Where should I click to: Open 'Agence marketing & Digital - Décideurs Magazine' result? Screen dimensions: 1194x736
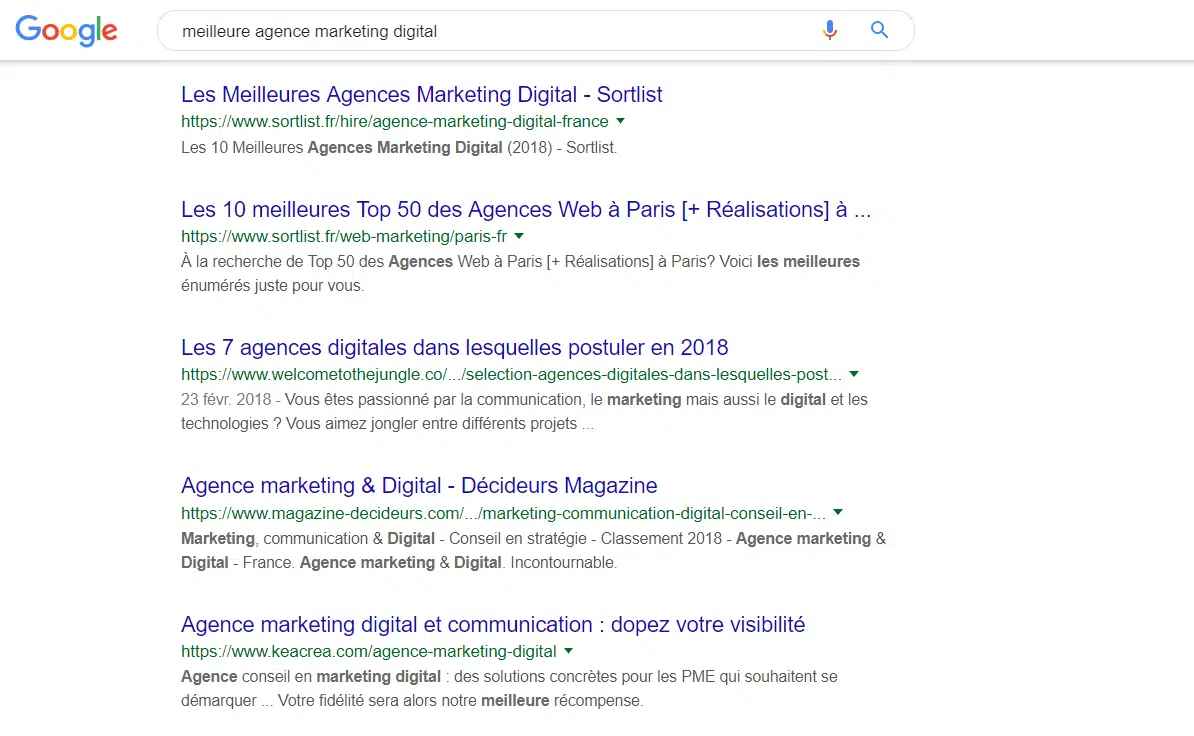click(419, 486)
